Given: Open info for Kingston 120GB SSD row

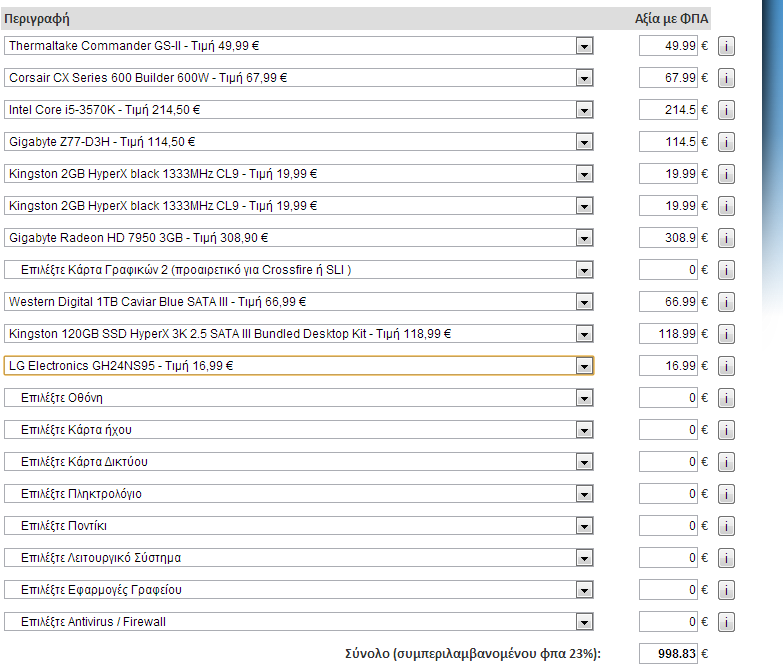Looking at the screenshot, I should coord(726,334).
